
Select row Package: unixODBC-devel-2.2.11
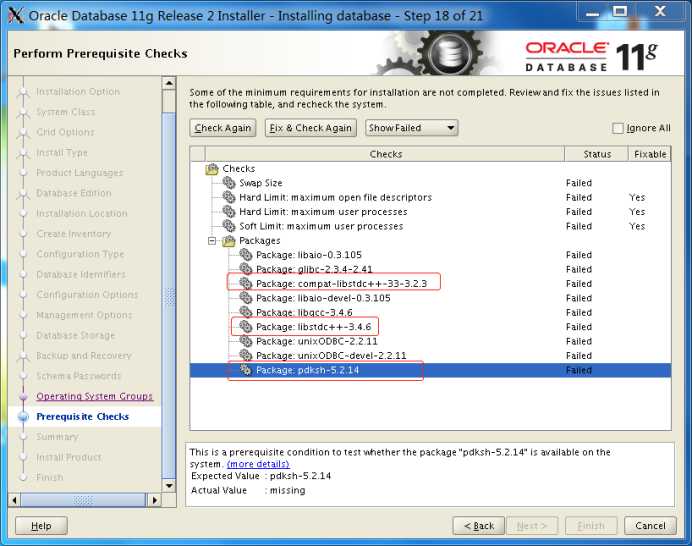[x=430, y=355]
